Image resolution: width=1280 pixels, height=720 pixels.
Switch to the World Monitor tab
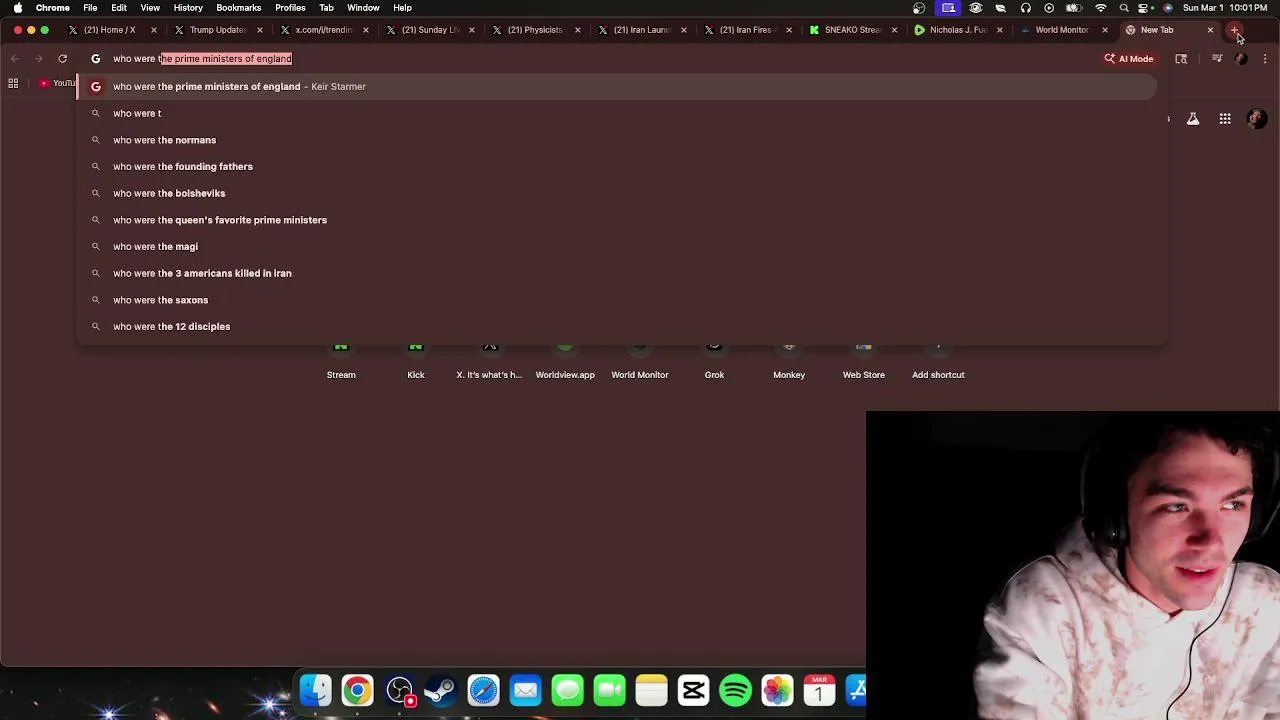click(x=1062, y=30)
